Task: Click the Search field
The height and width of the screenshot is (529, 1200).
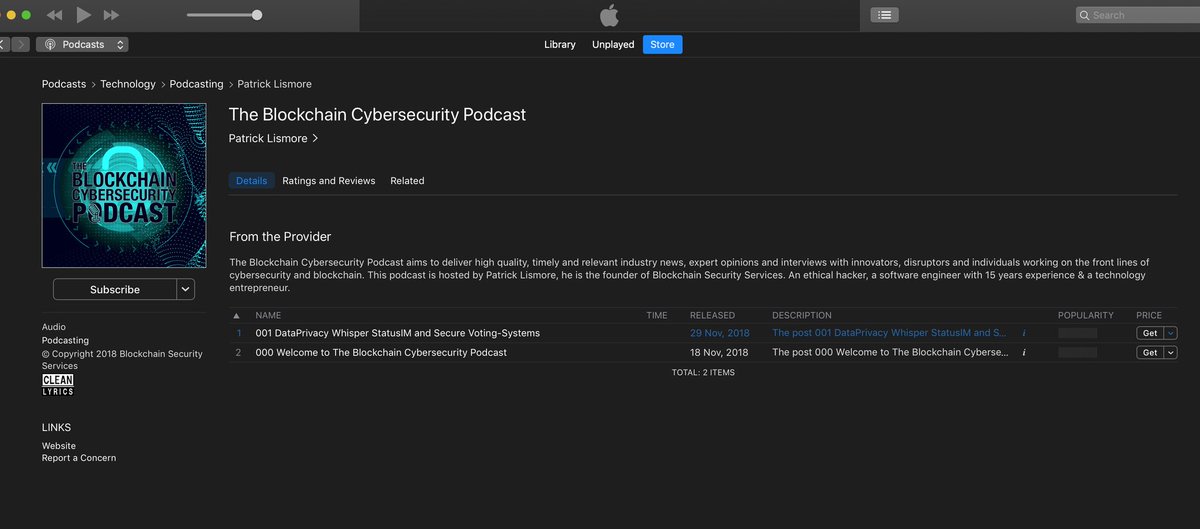Action: pyautogui.click(x=1137, y=15)
